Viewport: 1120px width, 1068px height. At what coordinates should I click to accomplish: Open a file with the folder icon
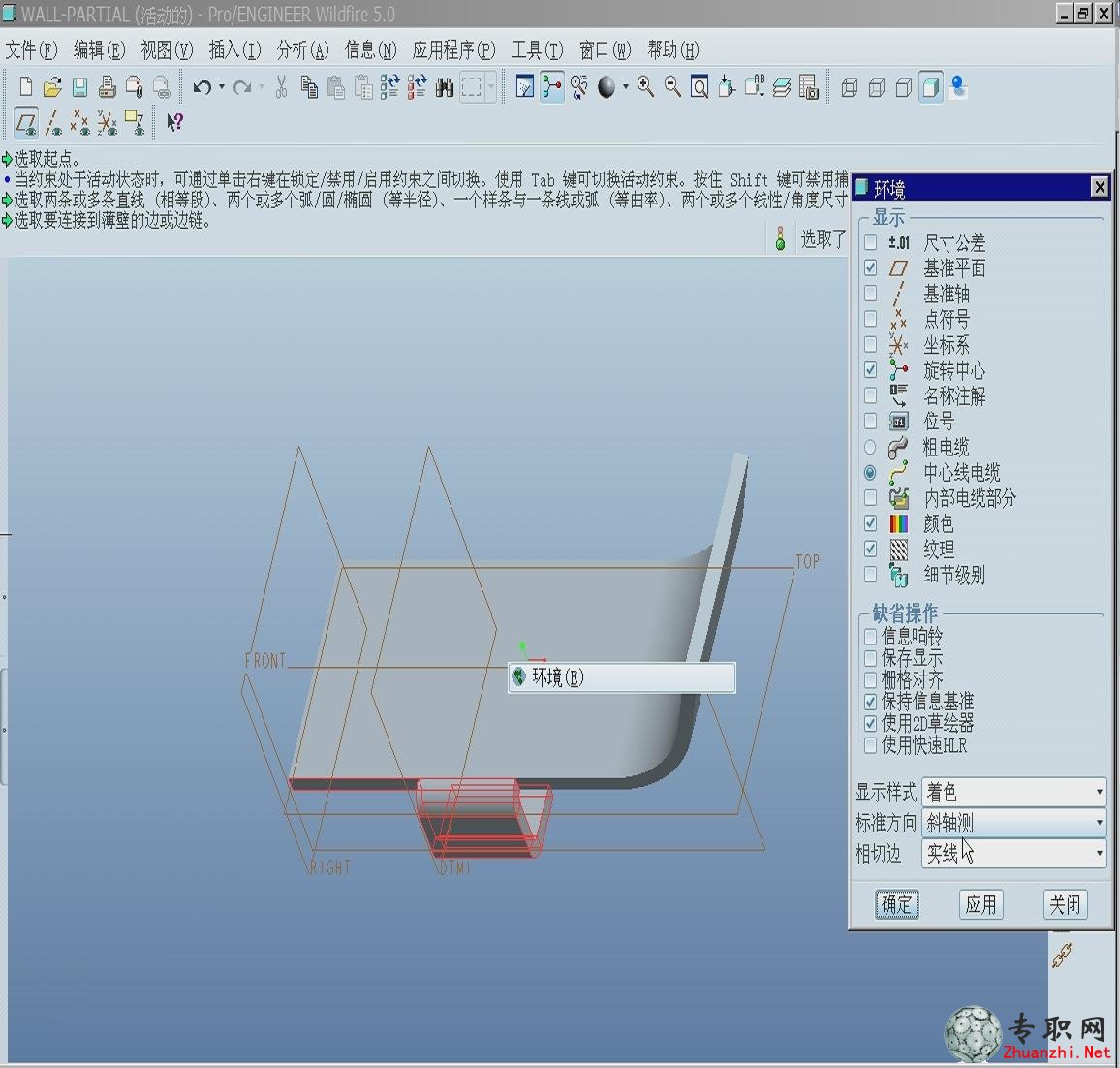pos(52,87)
